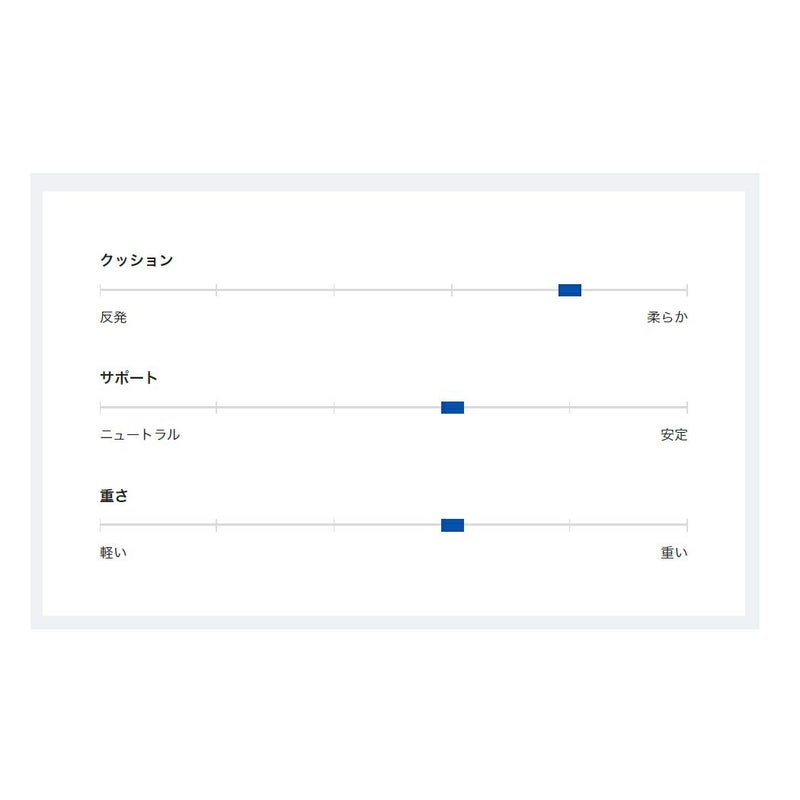This screenshot has width=800, height=800.
Task: Set 重さ slider to the 軽い end tick
Action: pyautogui.click(x=101, y=525)
